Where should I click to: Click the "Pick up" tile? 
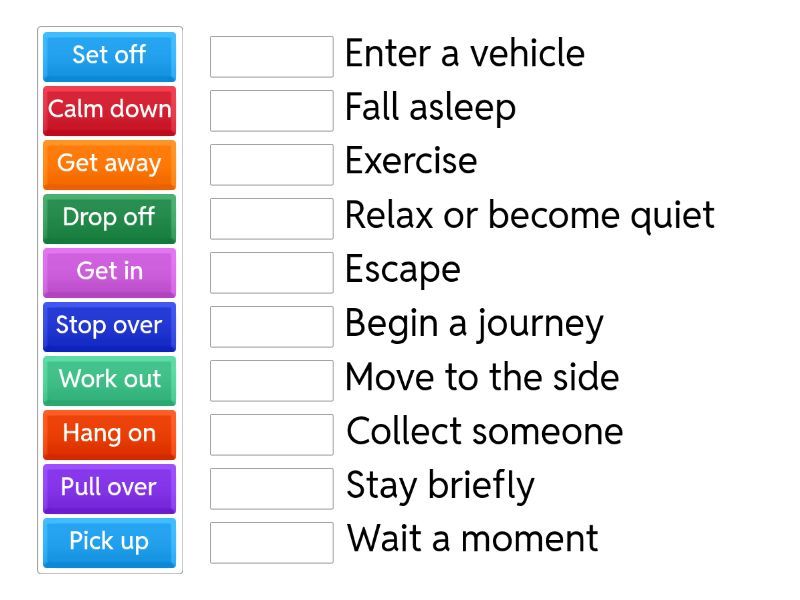click(109, 542)
